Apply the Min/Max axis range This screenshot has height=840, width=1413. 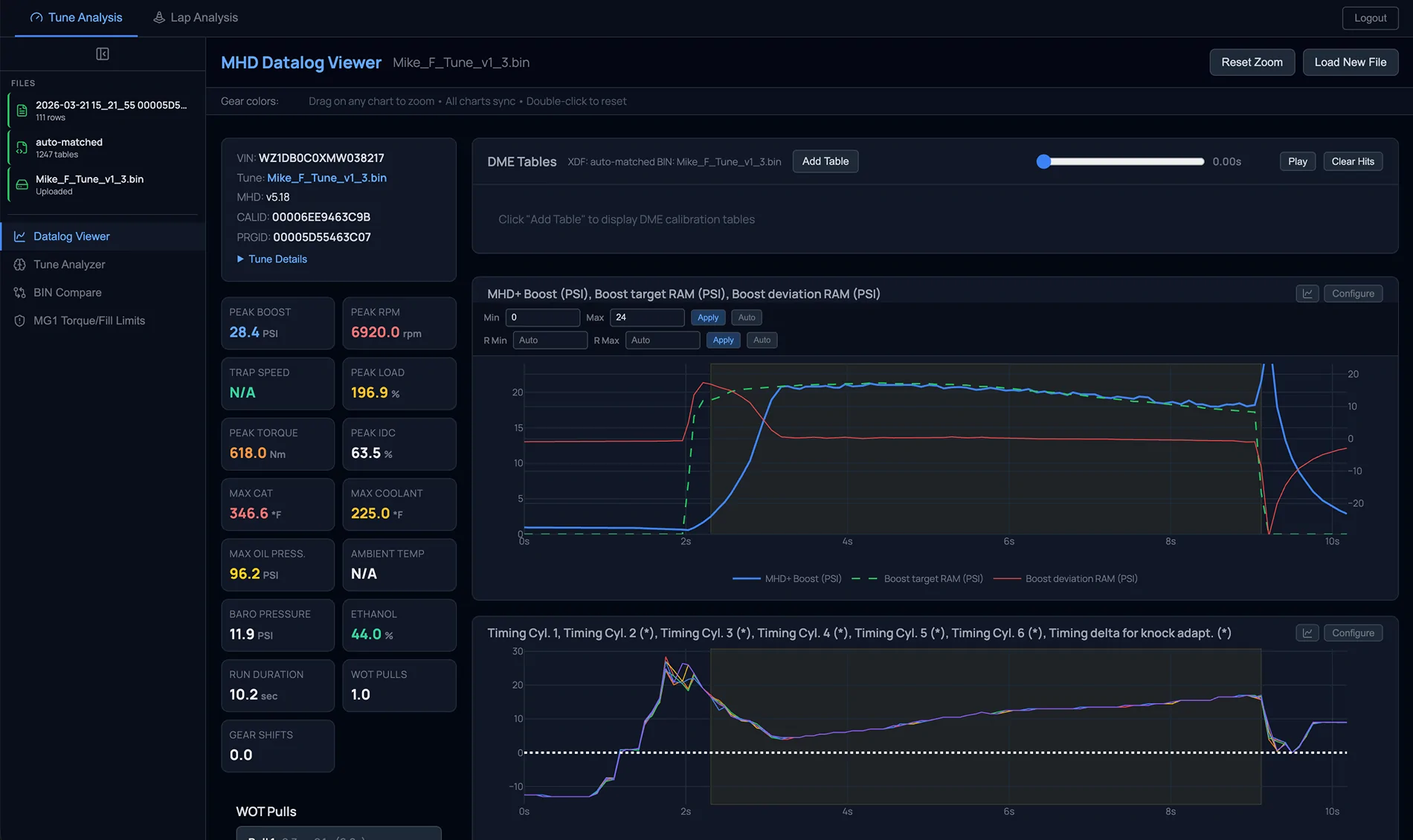coord(708,317)
